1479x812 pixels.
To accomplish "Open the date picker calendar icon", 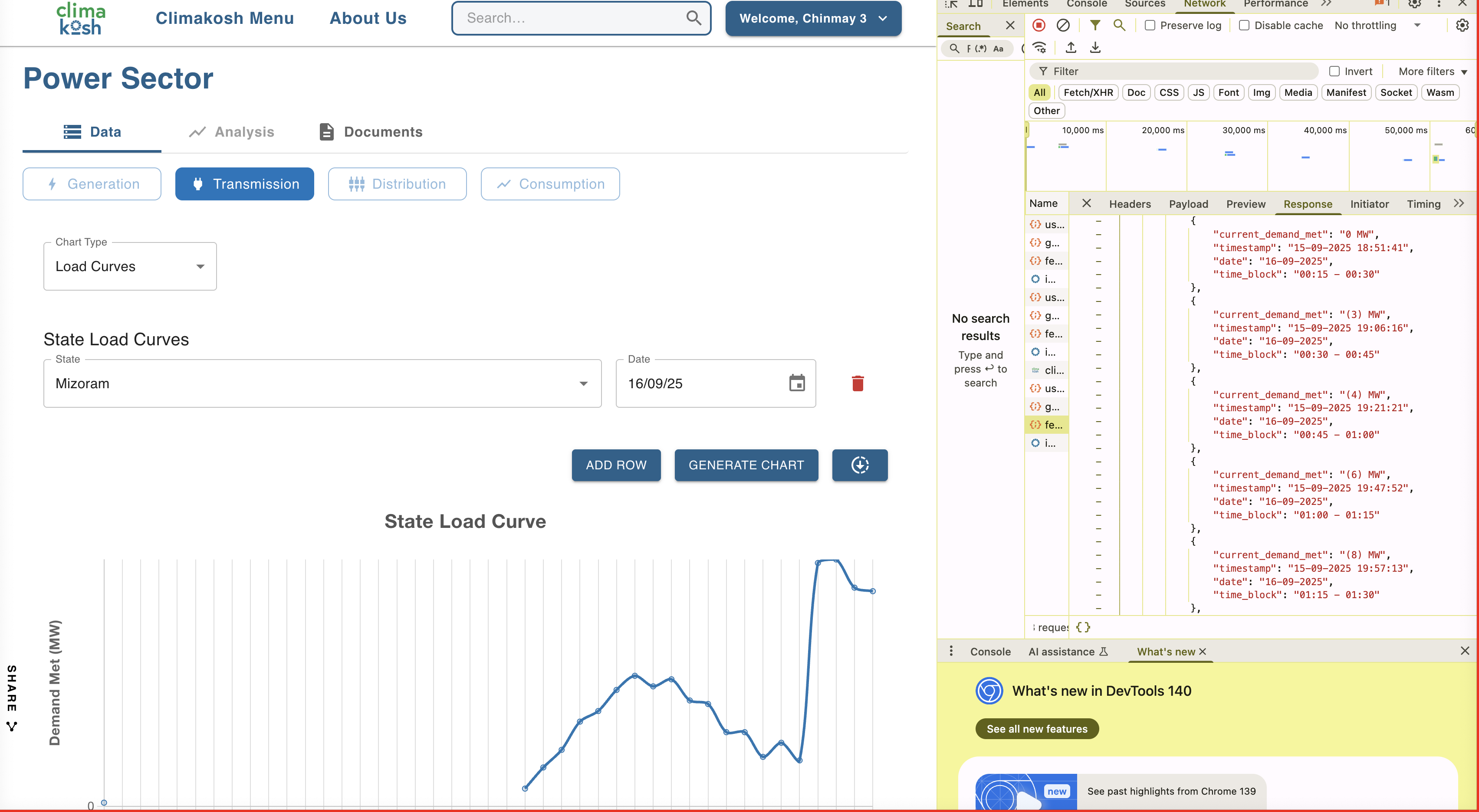I will click(x=797, y=383).
